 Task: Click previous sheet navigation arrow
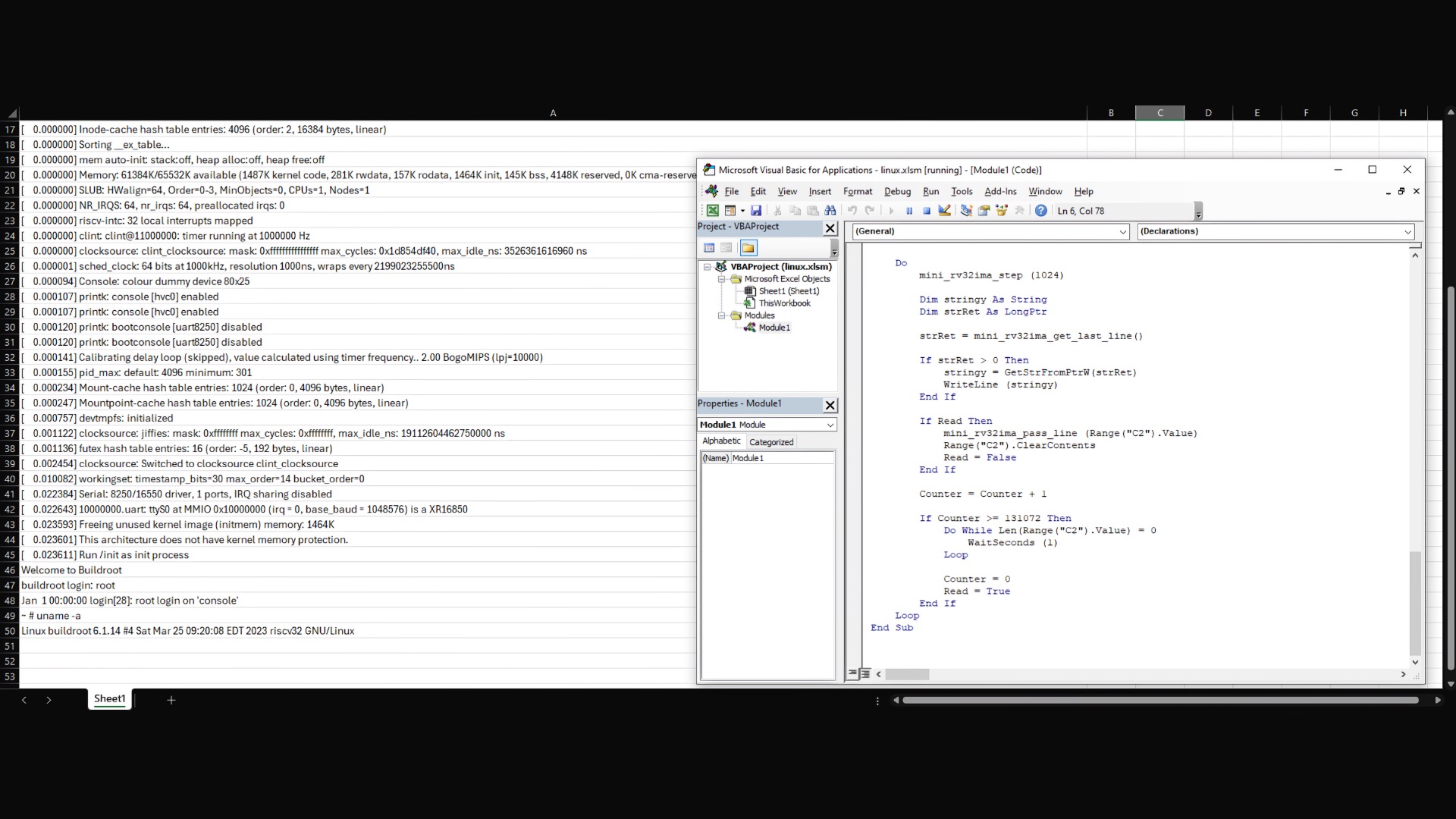click(x=24, y=700)
